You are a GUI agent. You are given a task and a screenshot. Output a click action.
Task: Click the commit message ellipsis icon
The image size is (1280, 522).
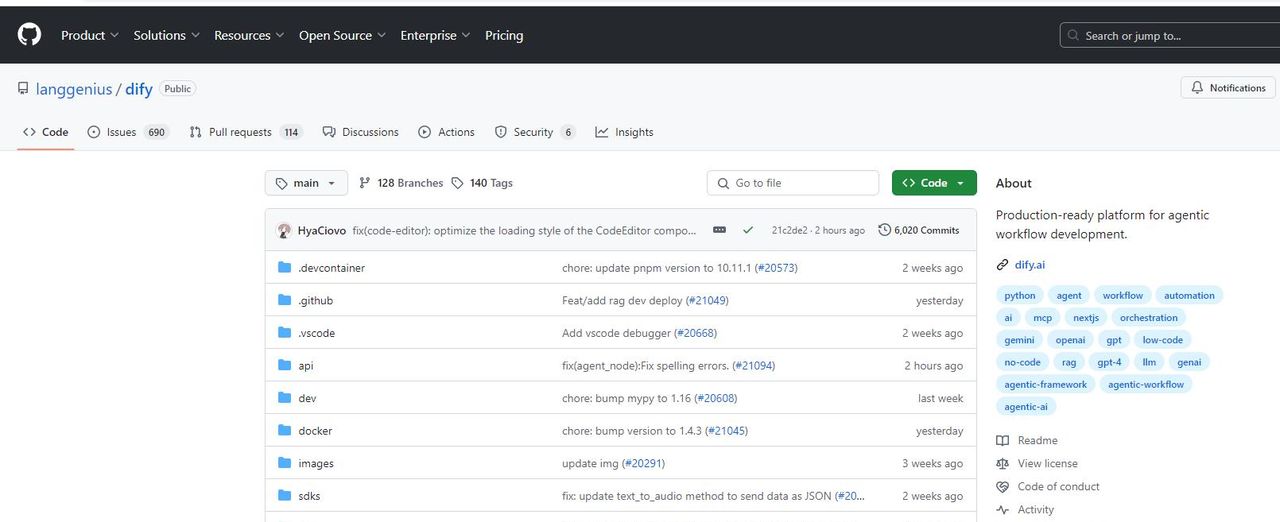pos(719,230)
